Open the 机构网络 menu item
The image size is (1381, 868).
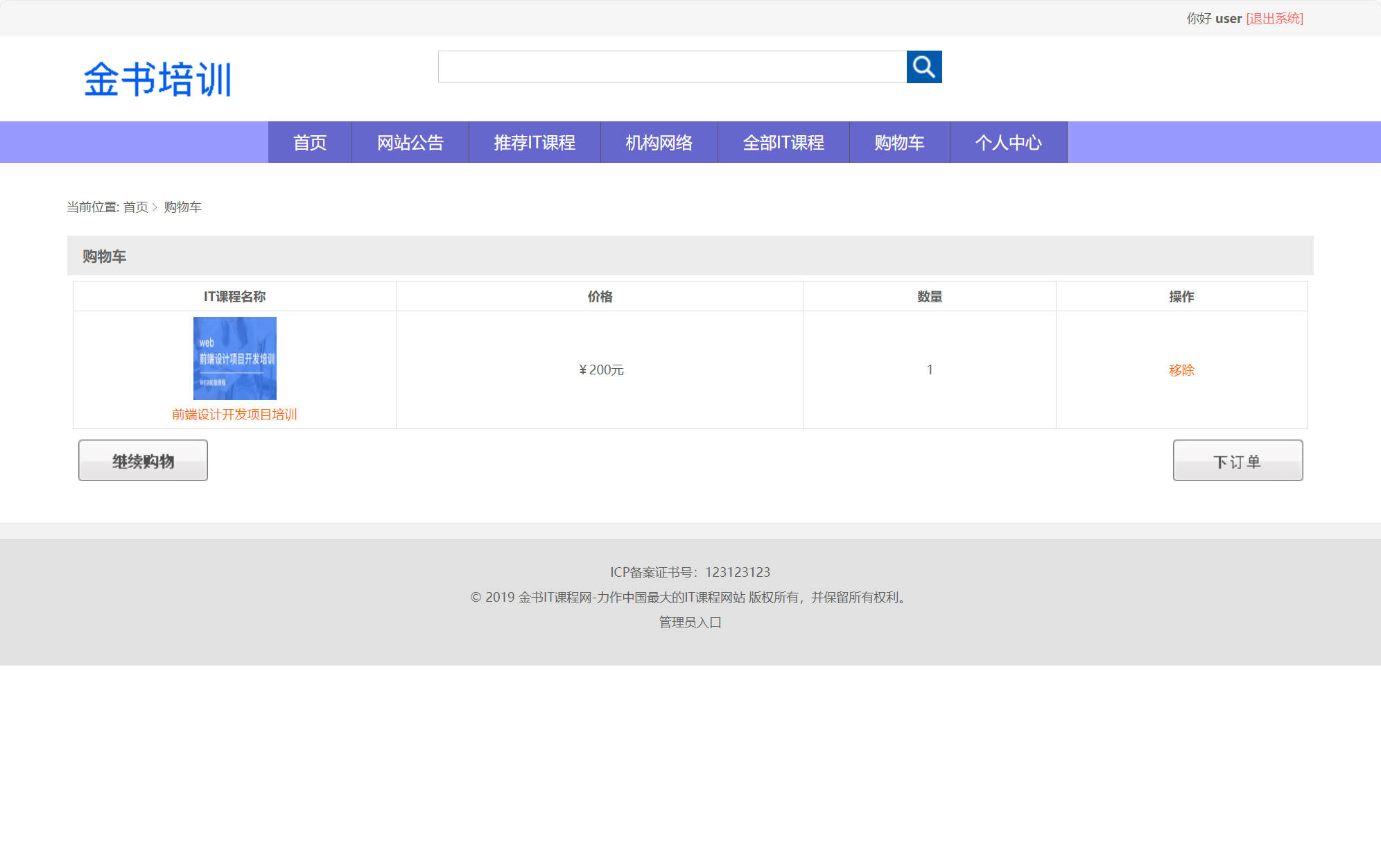[x=659, y=142]
